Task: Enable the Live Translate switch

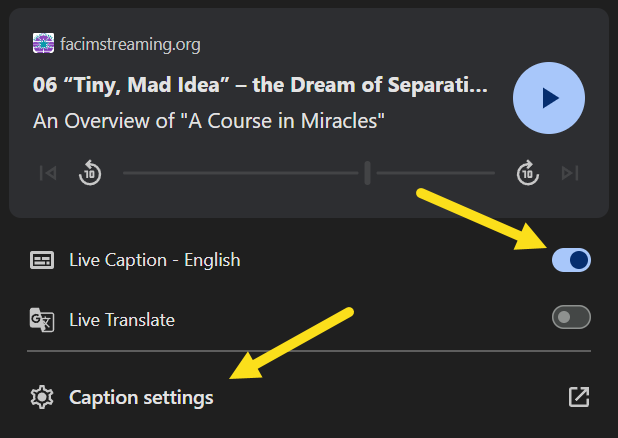Action: 571,317
